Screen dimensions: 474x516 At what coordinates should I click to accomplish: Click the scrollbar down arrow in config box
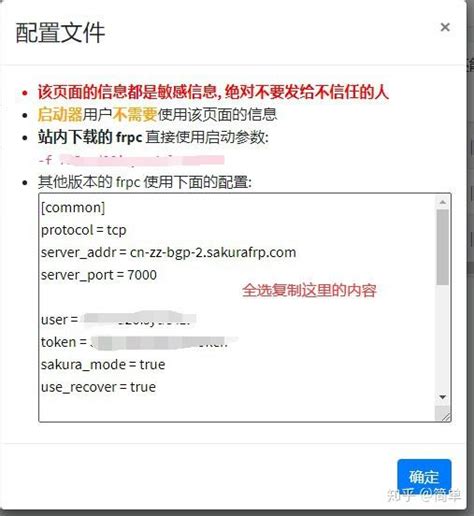click(443, 397)
